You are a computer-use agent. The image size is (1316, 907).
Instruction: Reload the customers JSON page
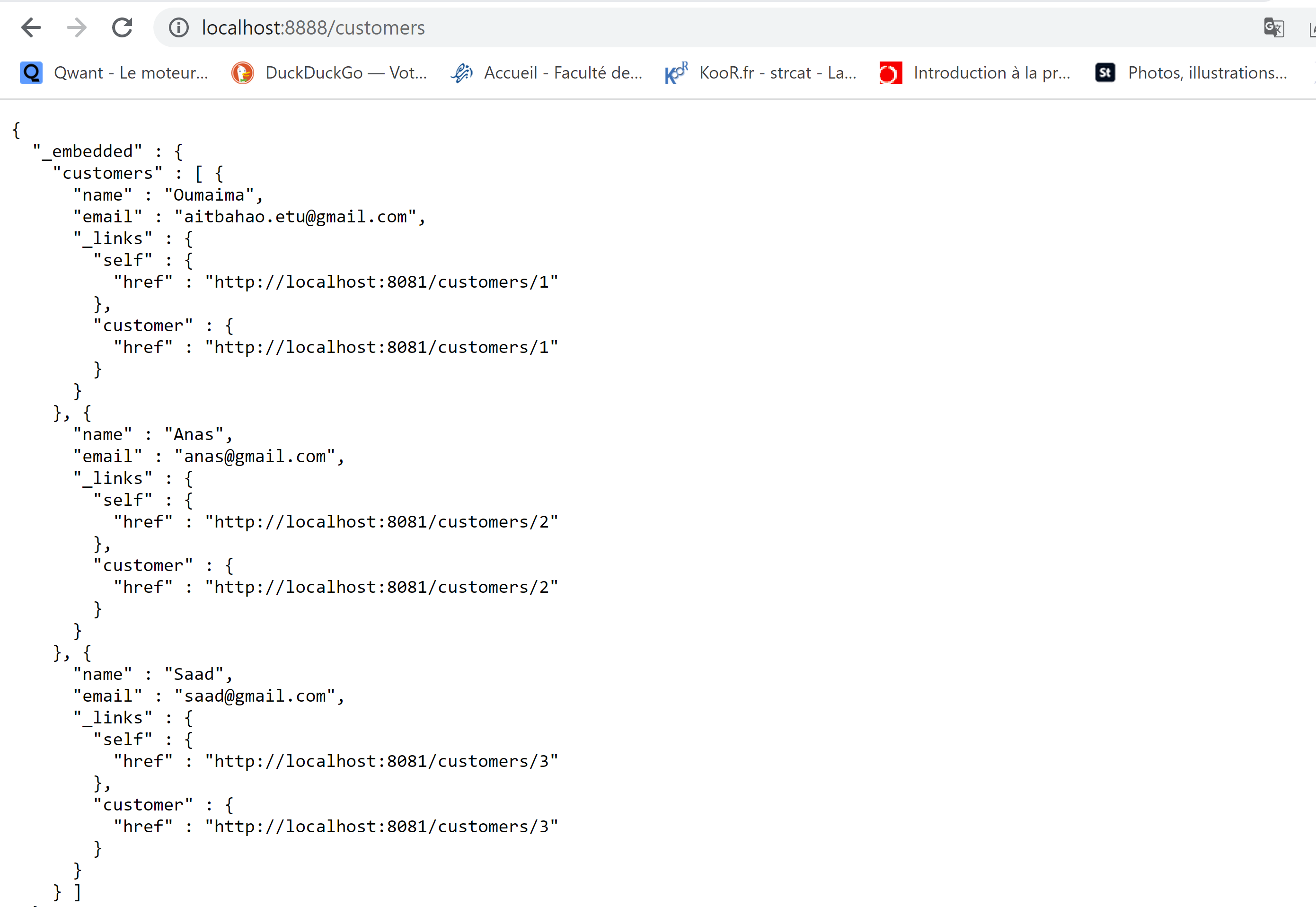pyautogui.click(x=122, y=27)
